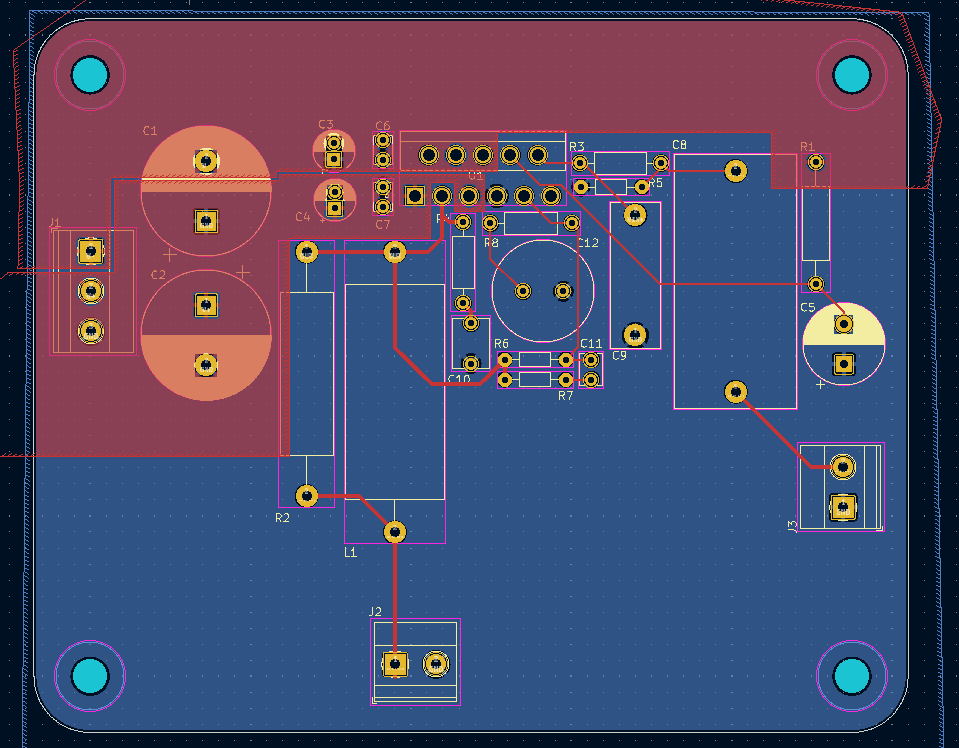This screenshot has height=748, width=959.
Task: Click the round pad of capacitor C1
Action: (206, 161)
